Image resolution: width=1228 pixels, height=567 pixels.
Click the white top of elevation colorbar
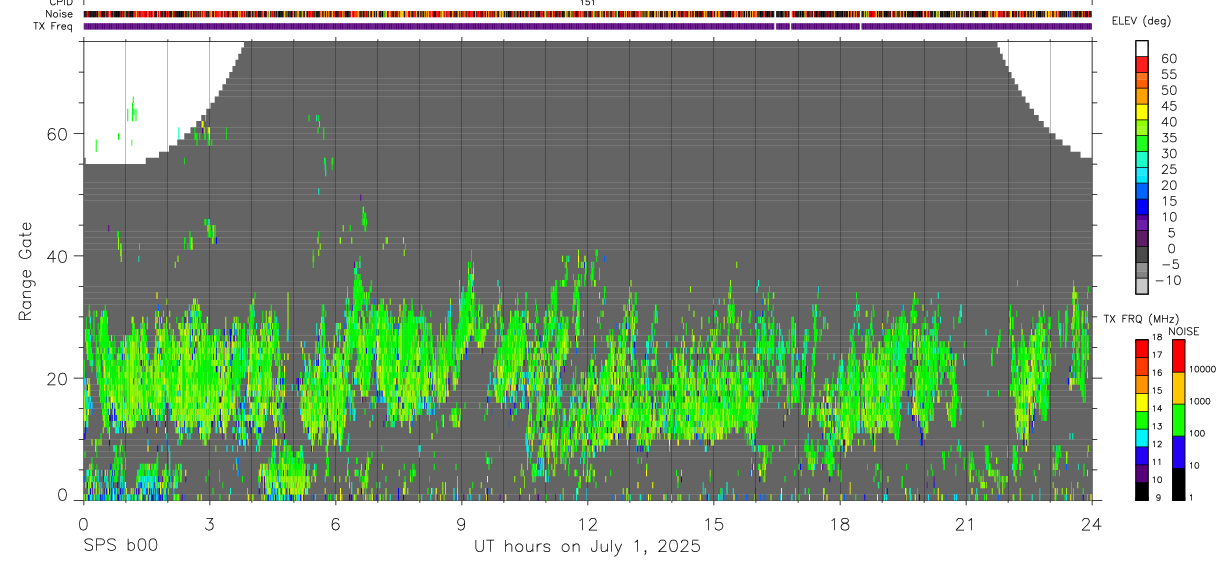click(x=1143, y=47)
